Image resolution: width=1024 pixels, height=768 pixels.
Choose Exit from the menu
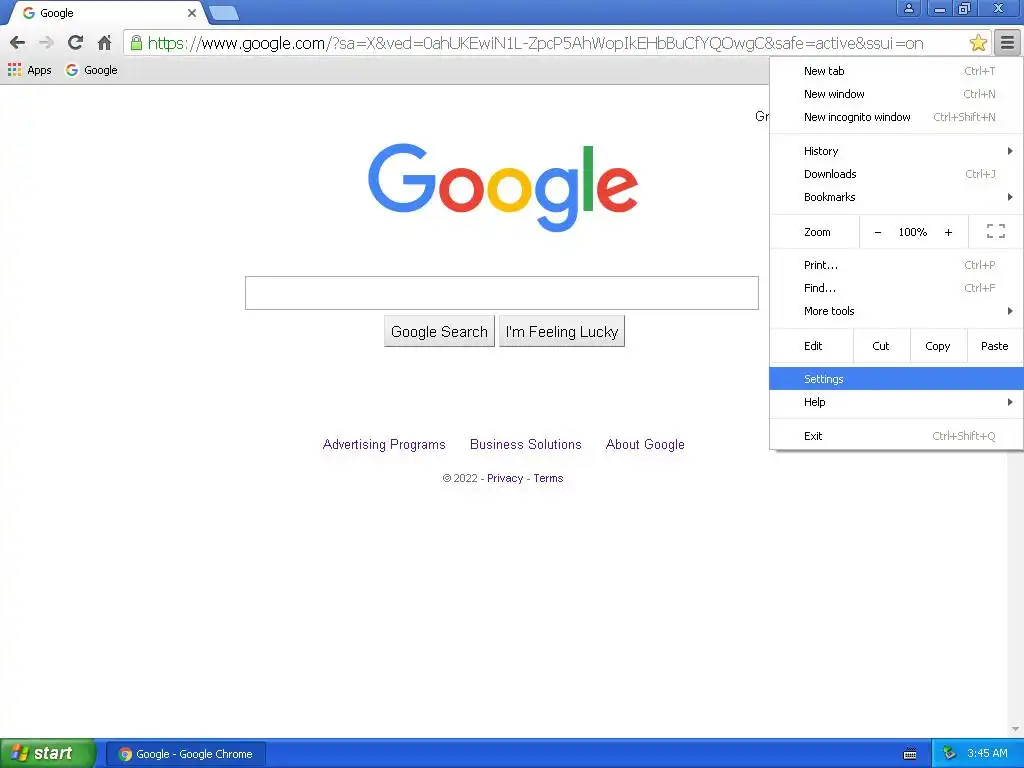(x=896, y=436)
